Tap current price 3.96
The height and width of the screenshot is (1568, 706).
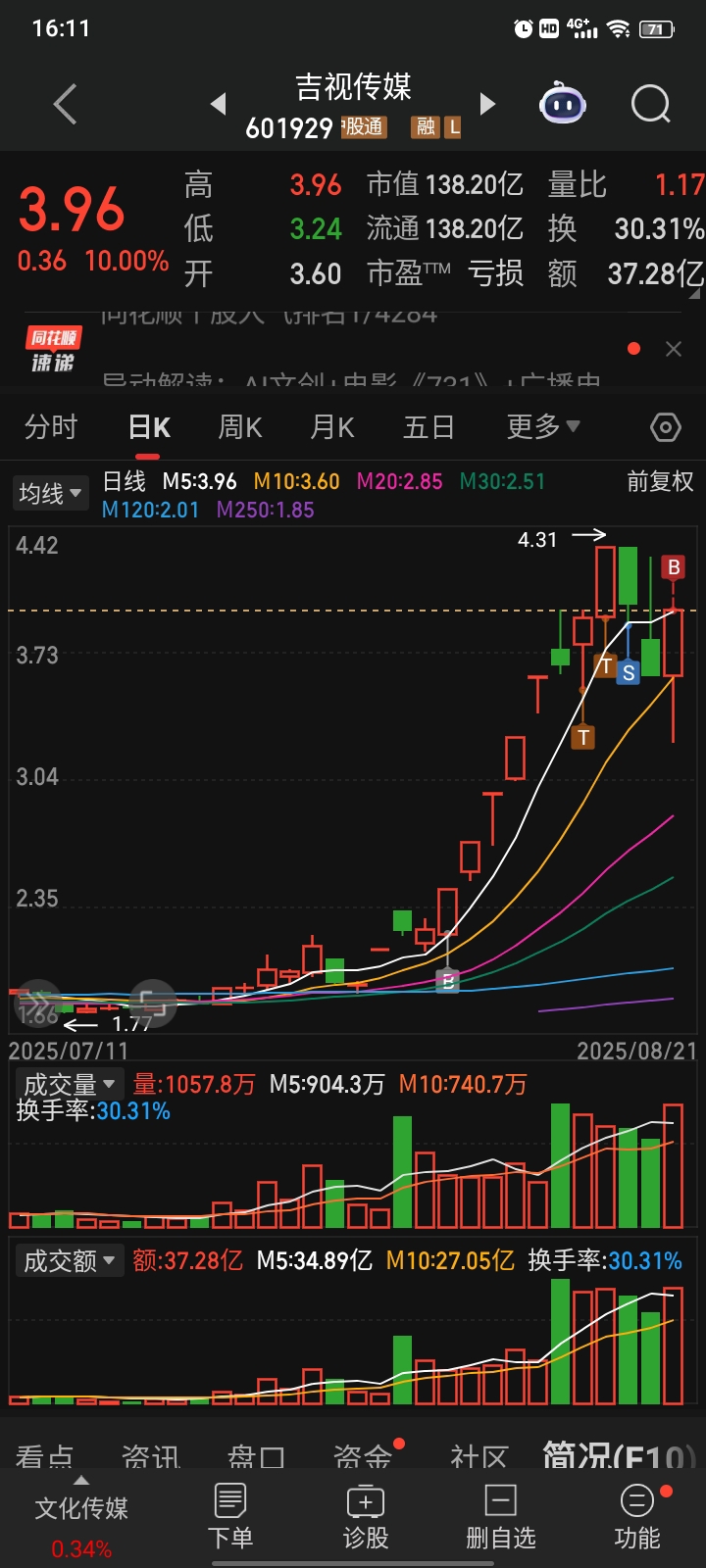(x=72, y=210)
